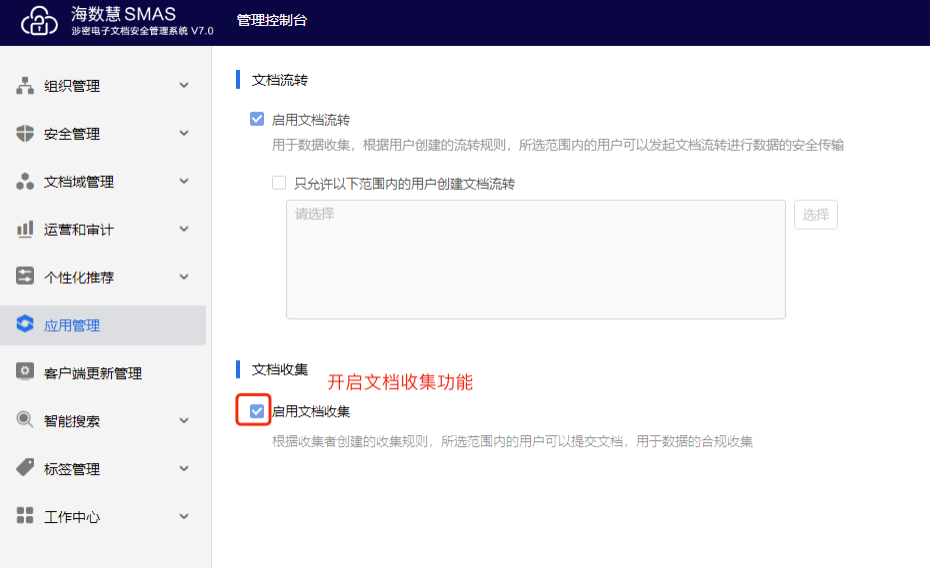Click the 客户端更新管理 icon
930x568 pixels.
click(25, 372)
